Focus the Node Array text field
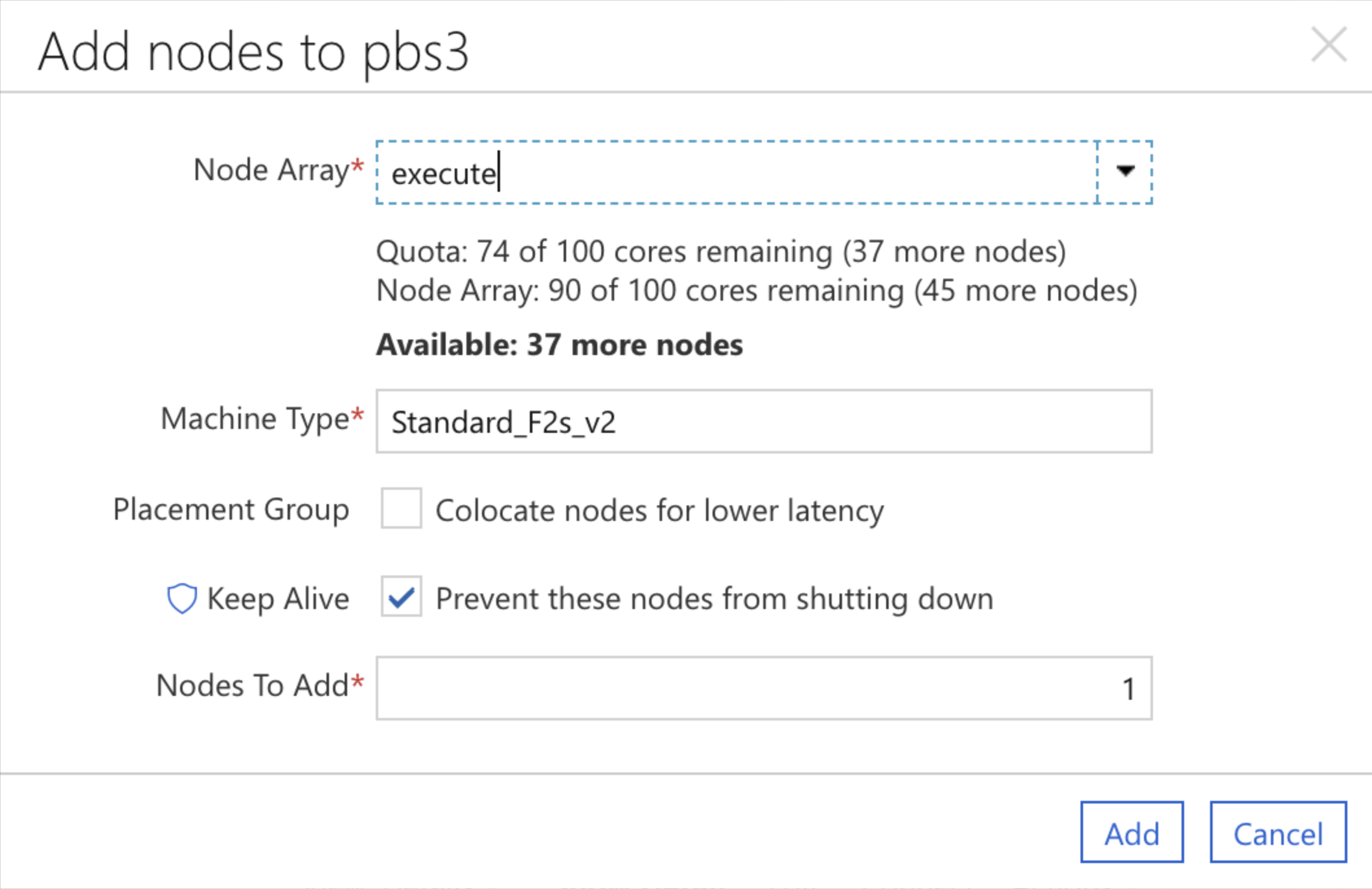The image size is (1372, 889). pyautogui.click(x=737, y=172)
